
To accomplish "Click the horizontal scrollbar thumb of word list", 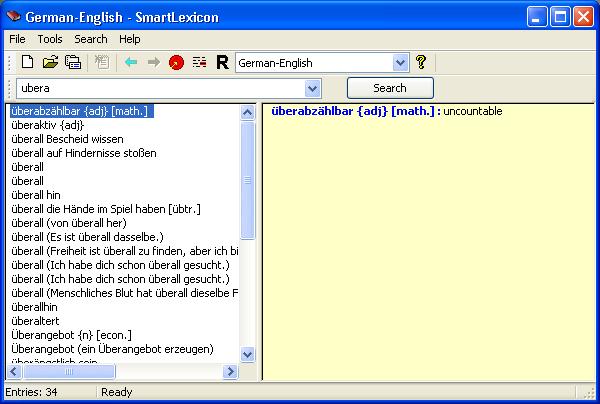I will [69, 371].
